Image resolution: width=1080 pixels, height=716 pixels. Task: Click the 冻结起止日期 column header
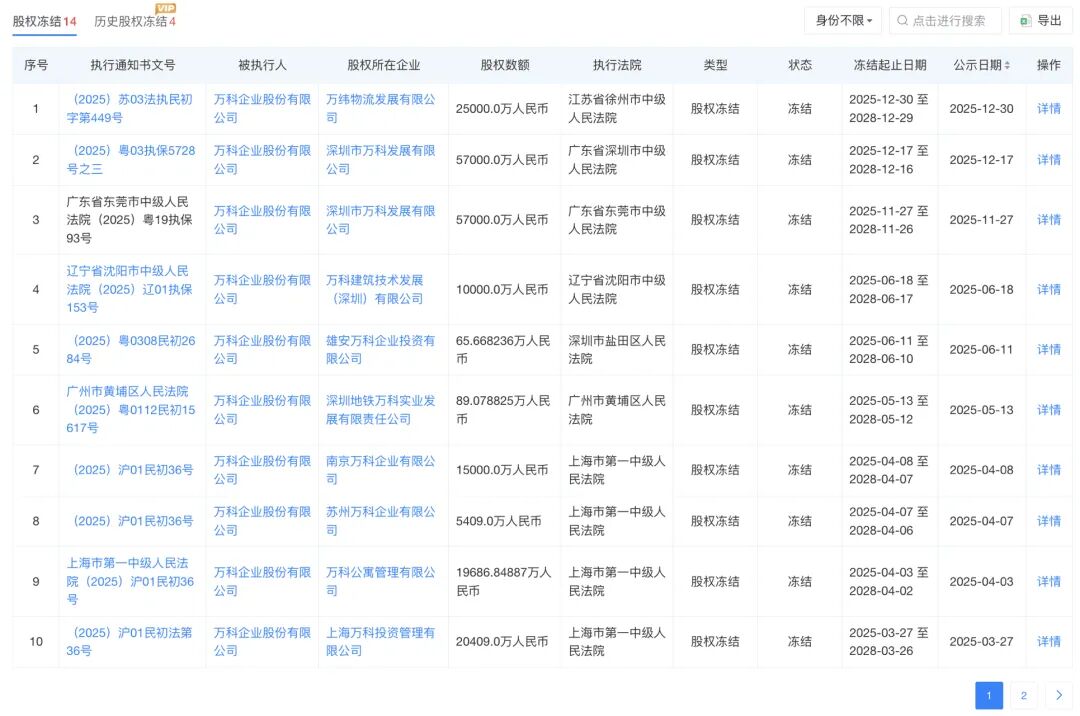pos(889,65)
